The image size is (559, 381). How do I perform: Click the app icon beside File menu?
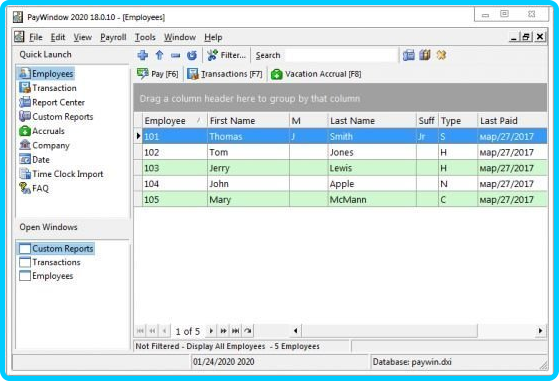point(19,37)
